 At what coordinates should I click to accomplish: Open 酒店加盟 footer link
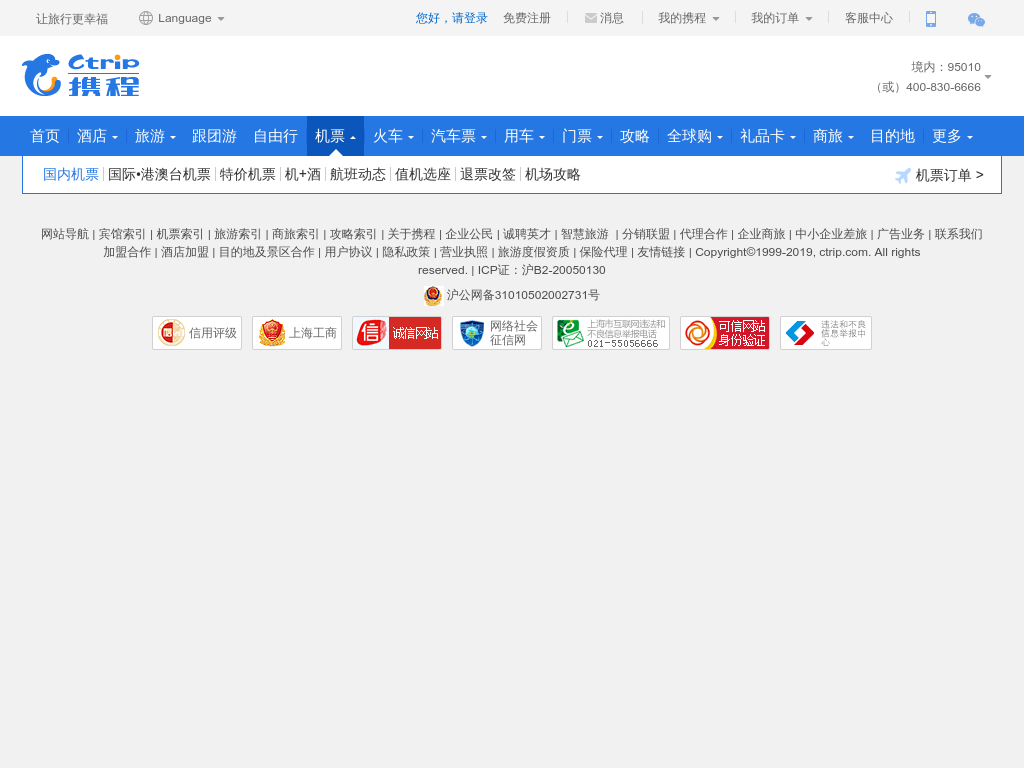(185, 252)
